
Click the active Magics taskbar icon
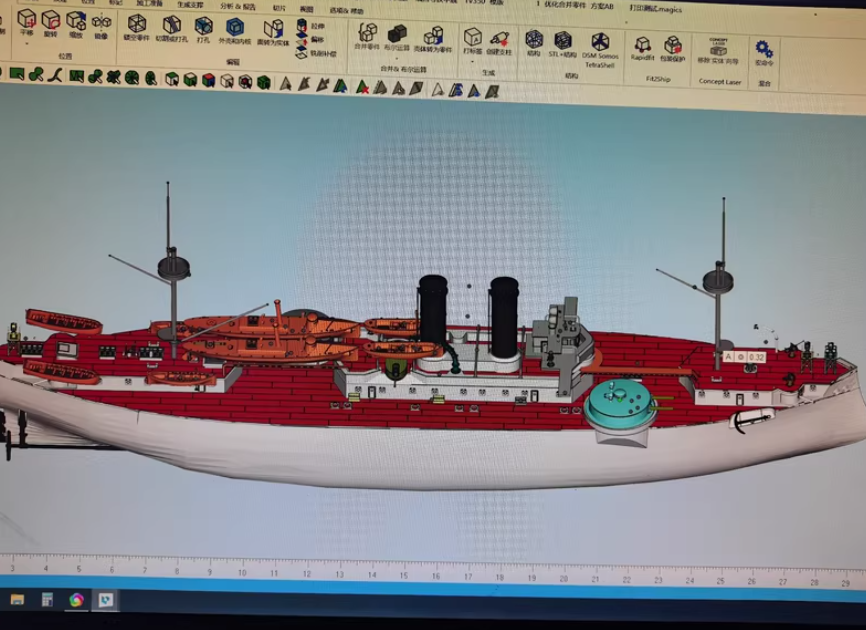tap(105, 600)
